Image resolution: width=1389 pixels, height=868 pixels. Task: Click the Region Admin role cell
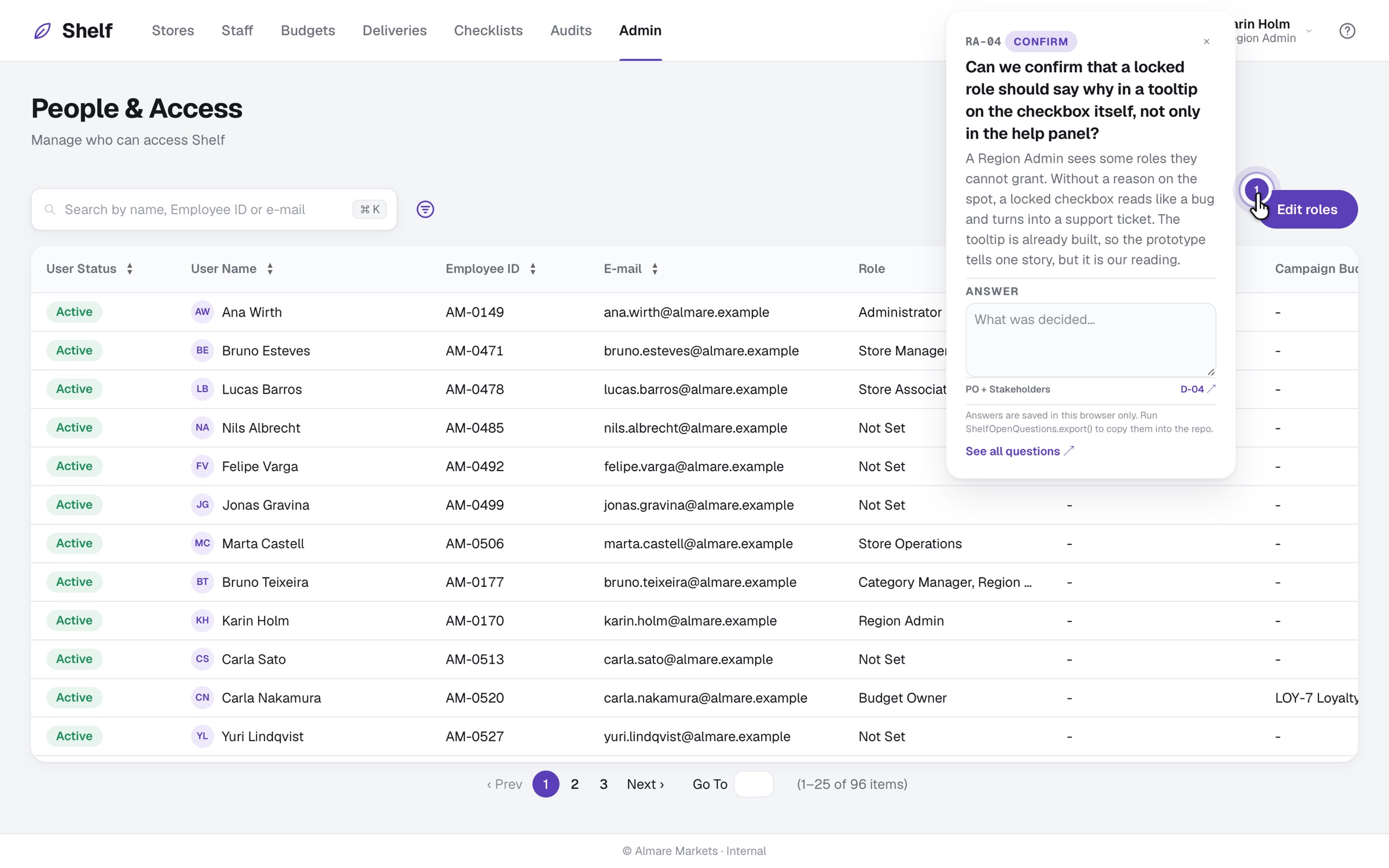[x=901, y=620]
